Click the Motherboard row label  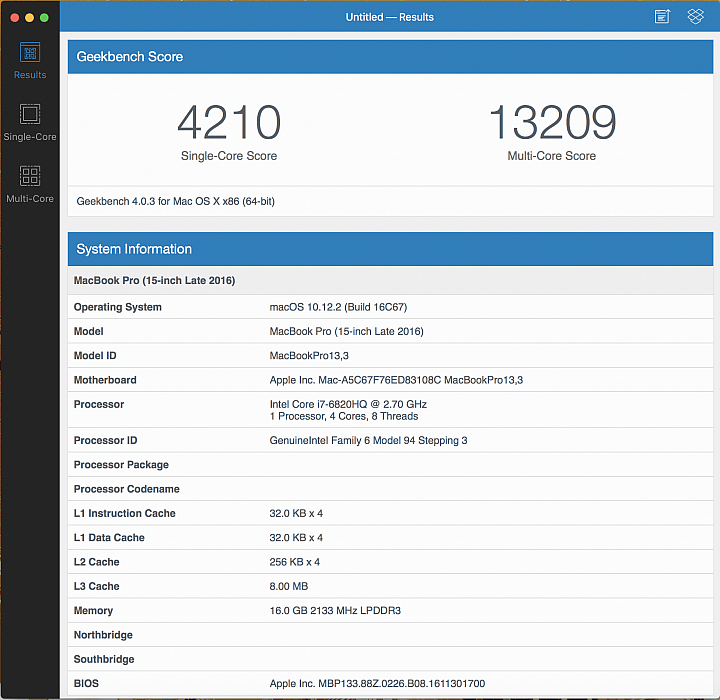(105, 380)
